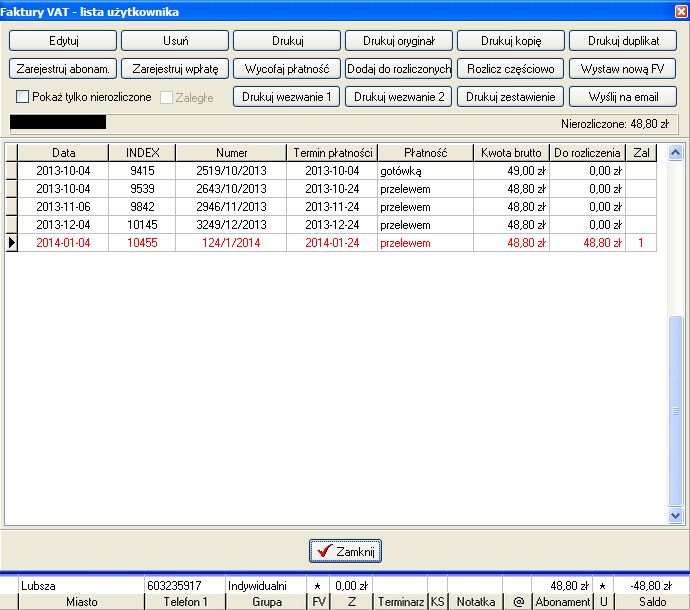Image resolution: width=690 pixels, height=610 pixels.
Task: Click the current row indicator arrow
Action: click(12, 243)
